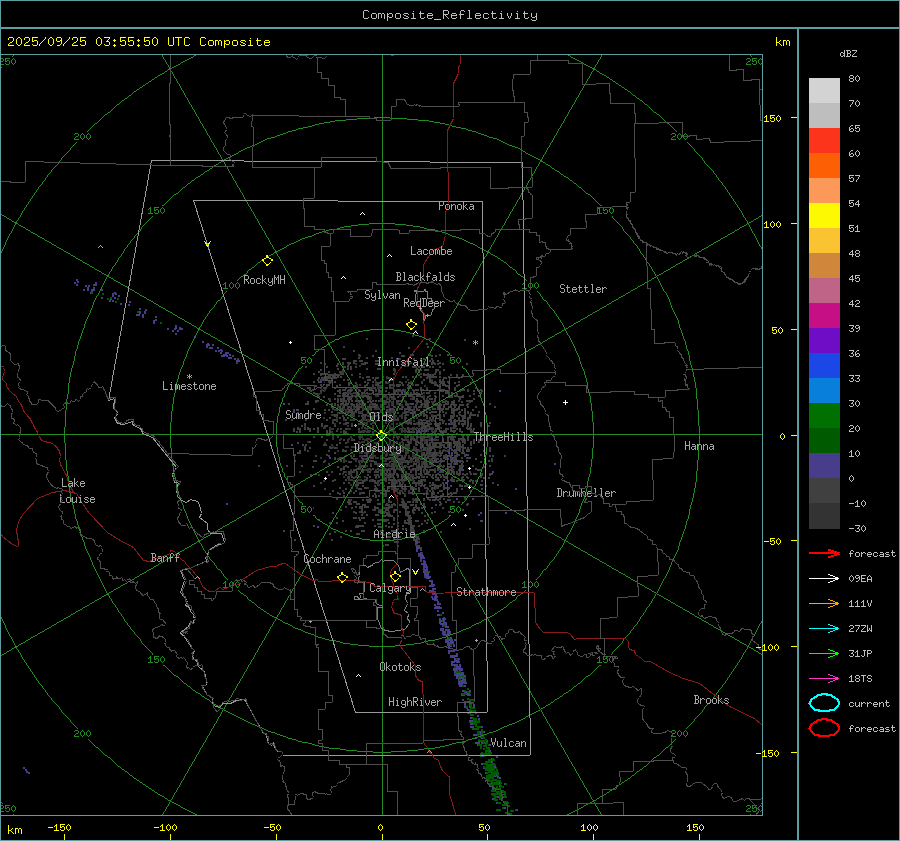Click the Drumheller label on the map
This screenshot has width=900, height=841.
coord(586,493)
